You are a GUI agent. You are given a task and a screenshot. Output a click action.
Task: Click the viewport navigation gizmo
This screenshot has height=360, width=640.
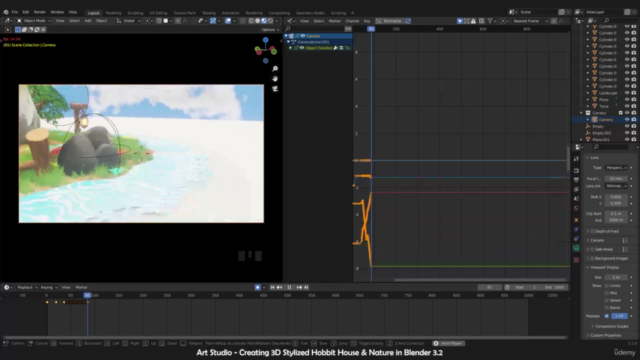click(266, 50)
